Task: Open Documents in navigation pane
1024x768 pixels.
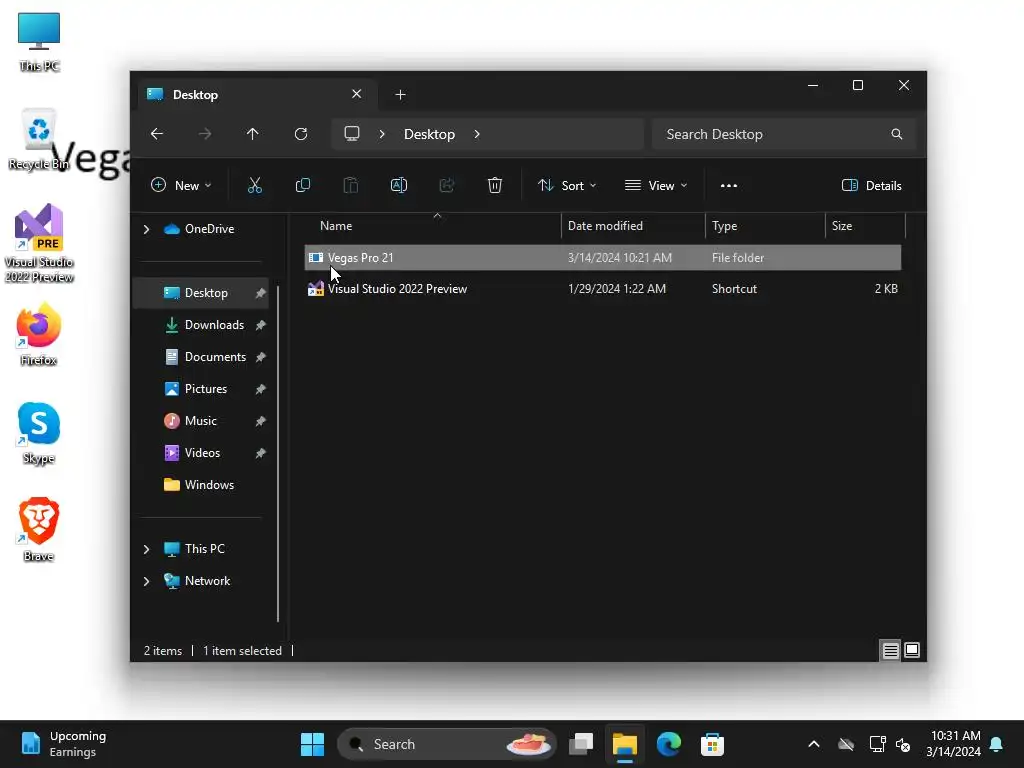Action: pyautogui.click(x=215, y=357)
